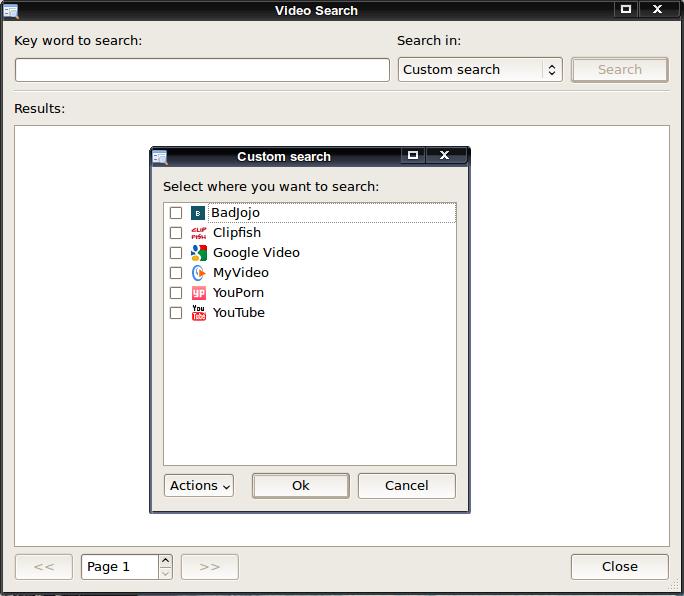This screenshot has width=684, height=596.
Task: Select the Clipfish list row text
Action: click(237, 233)
